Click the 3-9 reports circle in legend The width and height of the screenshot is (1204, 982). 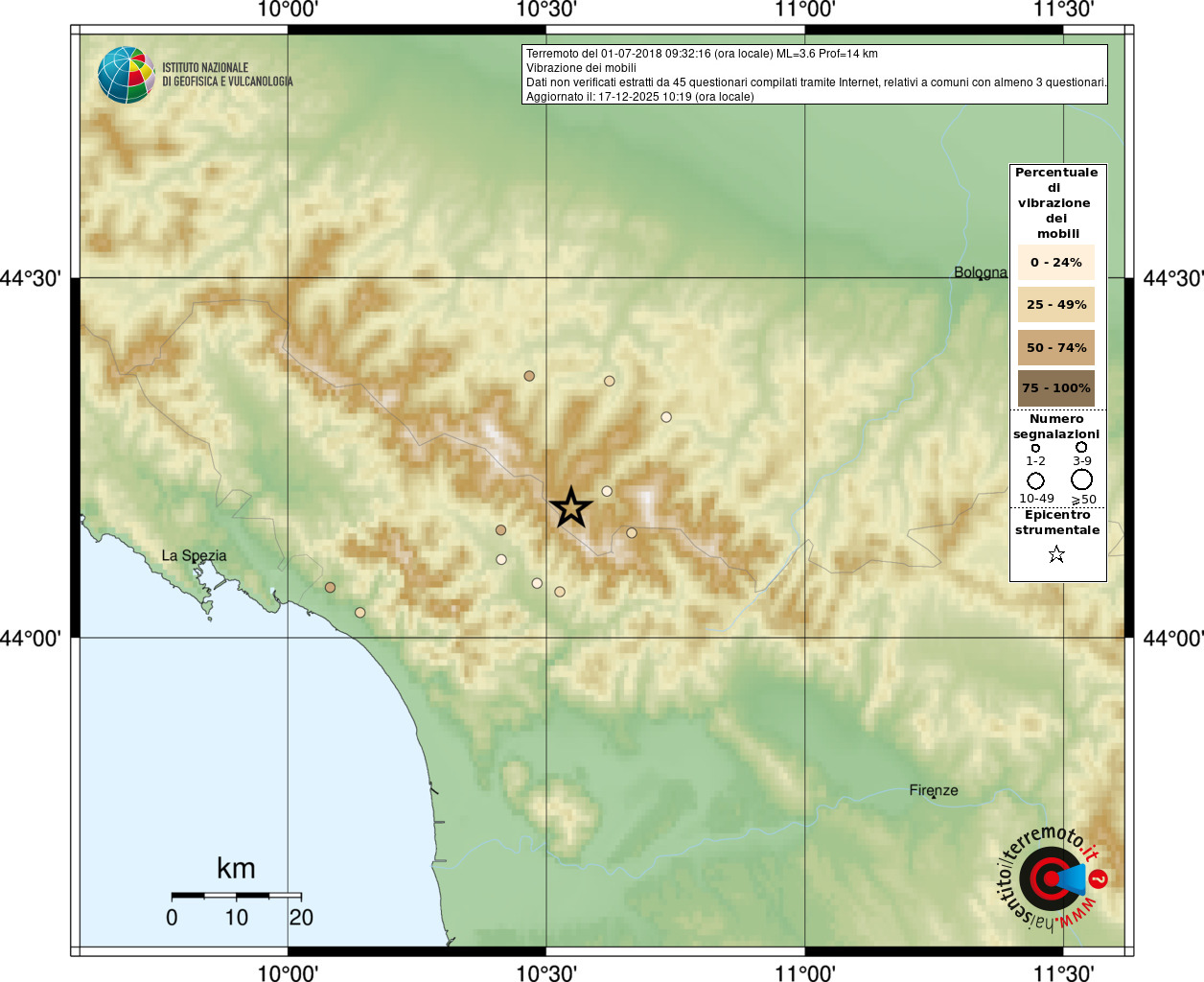[1081, 447]
